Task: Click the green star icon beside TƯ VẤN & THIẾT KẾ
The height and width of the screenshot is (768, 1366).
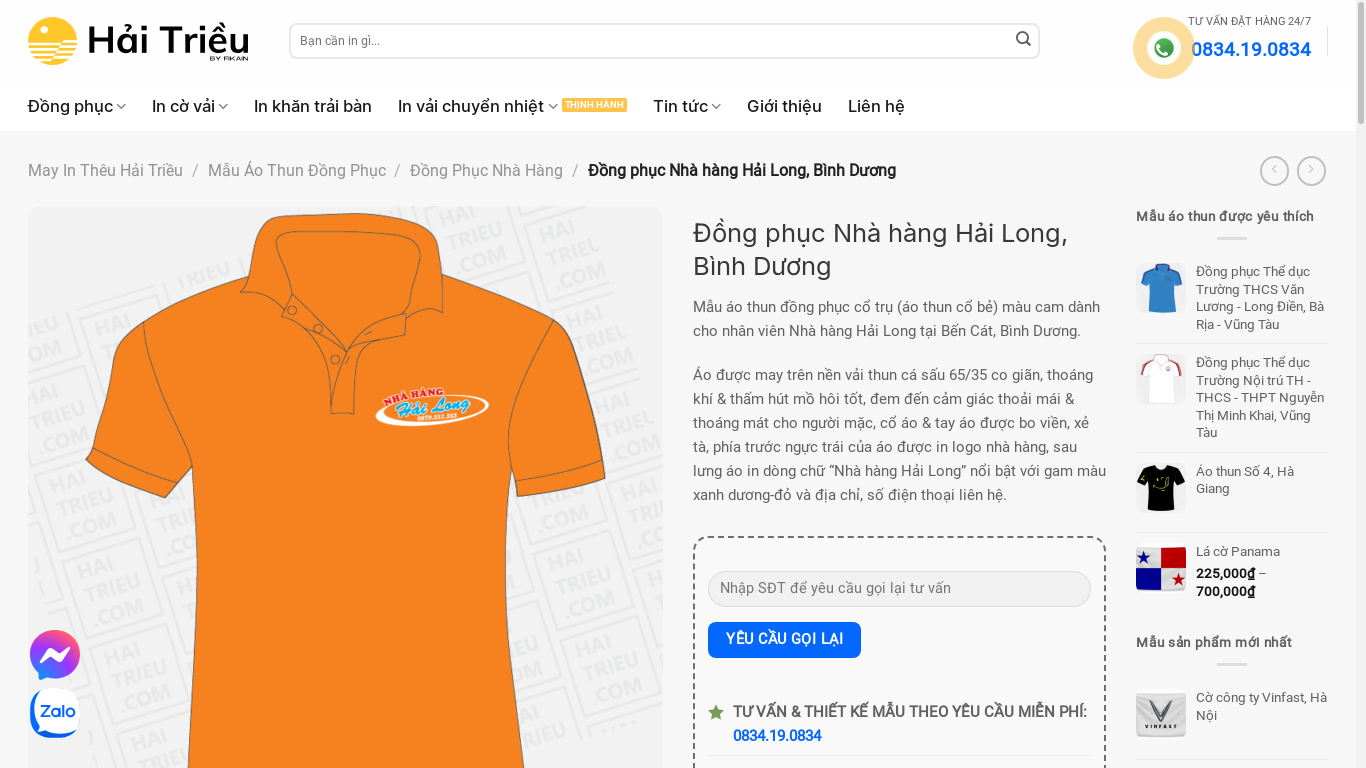Action: point(716,712)
